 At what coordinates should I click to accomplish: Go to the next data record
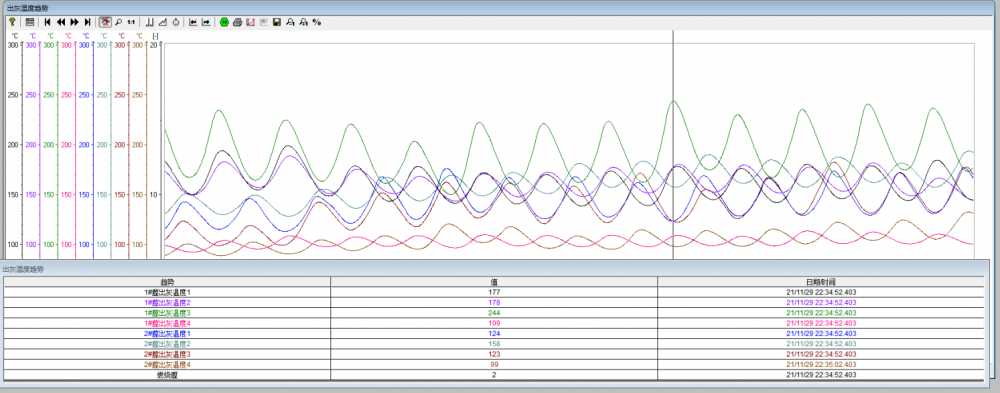(75, 22)
